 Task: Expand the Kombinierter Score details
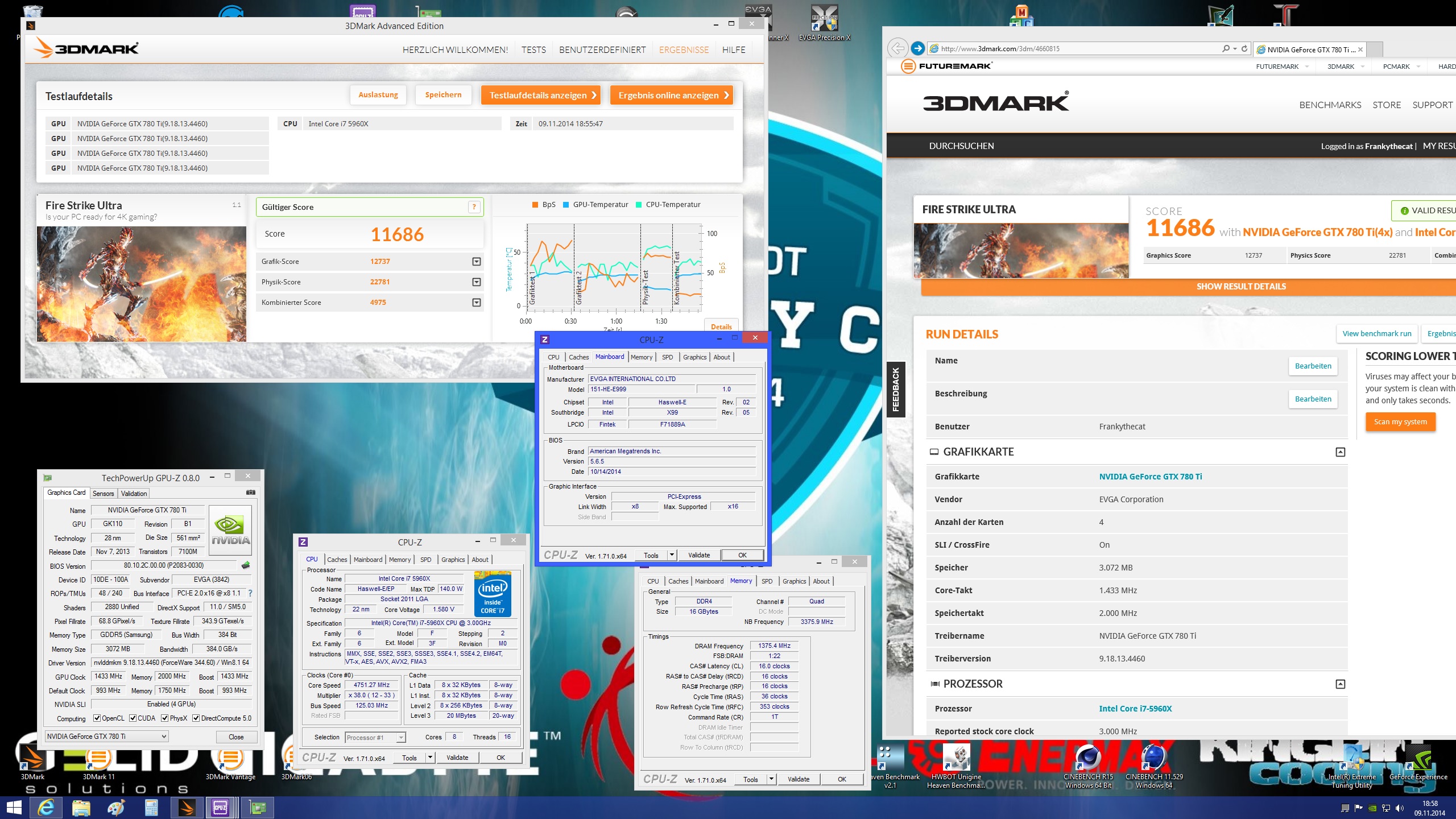[x=477, y=303]
